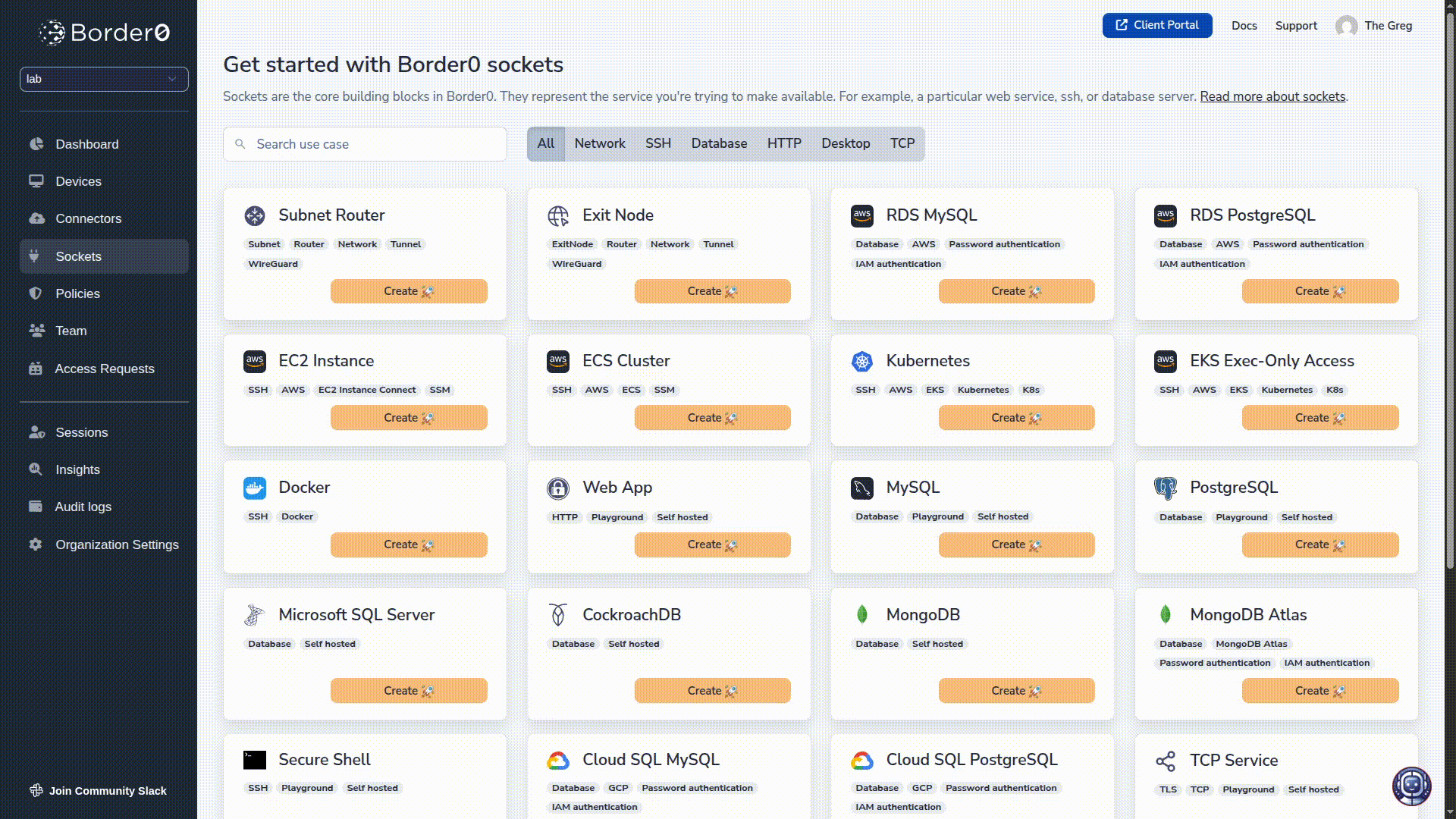Open Policies from the shield icon

[36, 293]
